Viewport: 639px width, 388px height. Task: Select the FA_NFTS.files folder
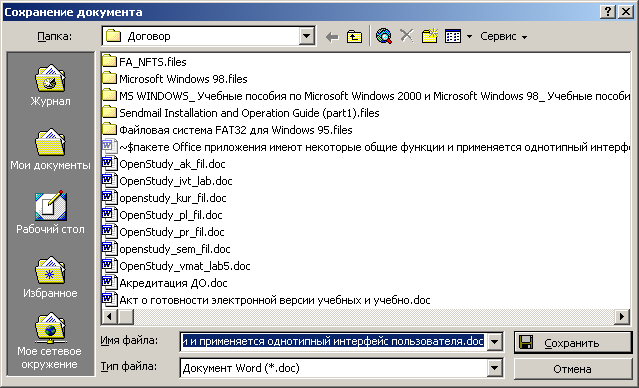pyautogui.click(x=144, y=62)
